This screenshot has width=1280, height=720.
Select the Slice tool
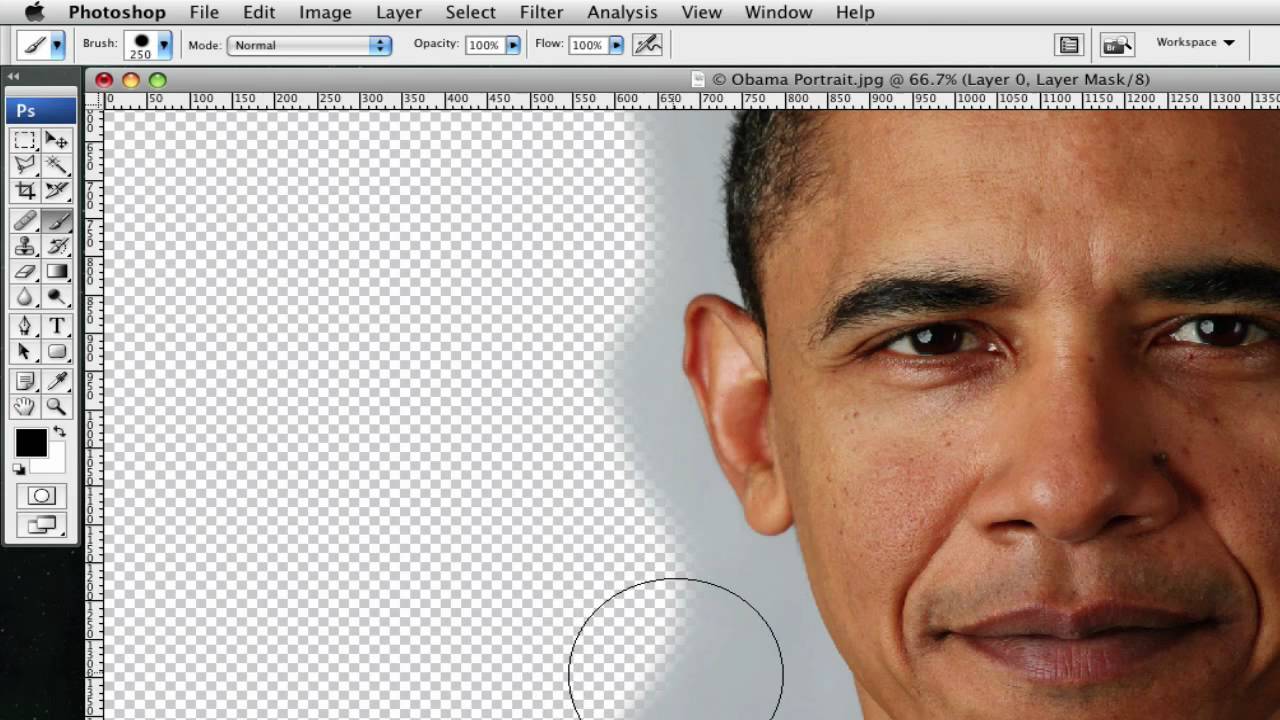click(57, 190)
